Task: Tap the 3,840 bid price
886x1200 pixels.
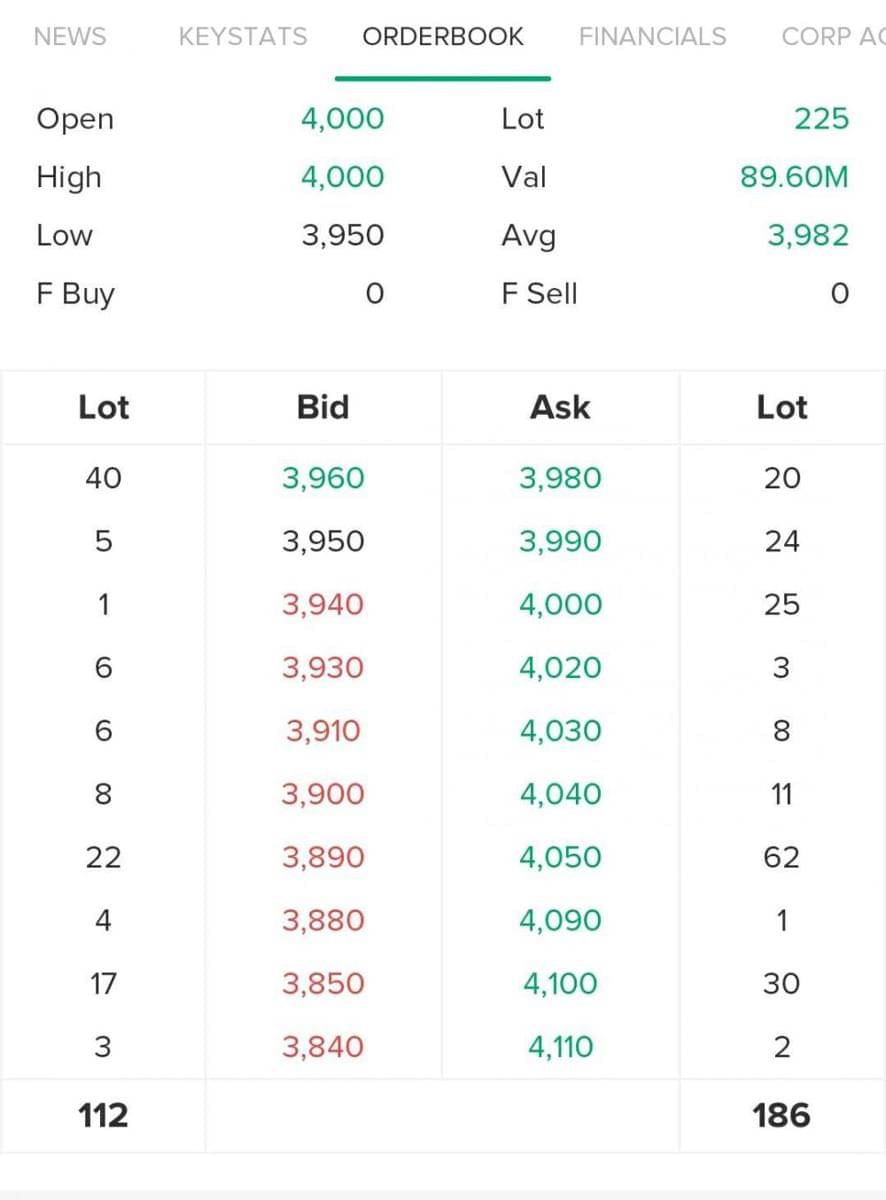Action: point(323,1047)
